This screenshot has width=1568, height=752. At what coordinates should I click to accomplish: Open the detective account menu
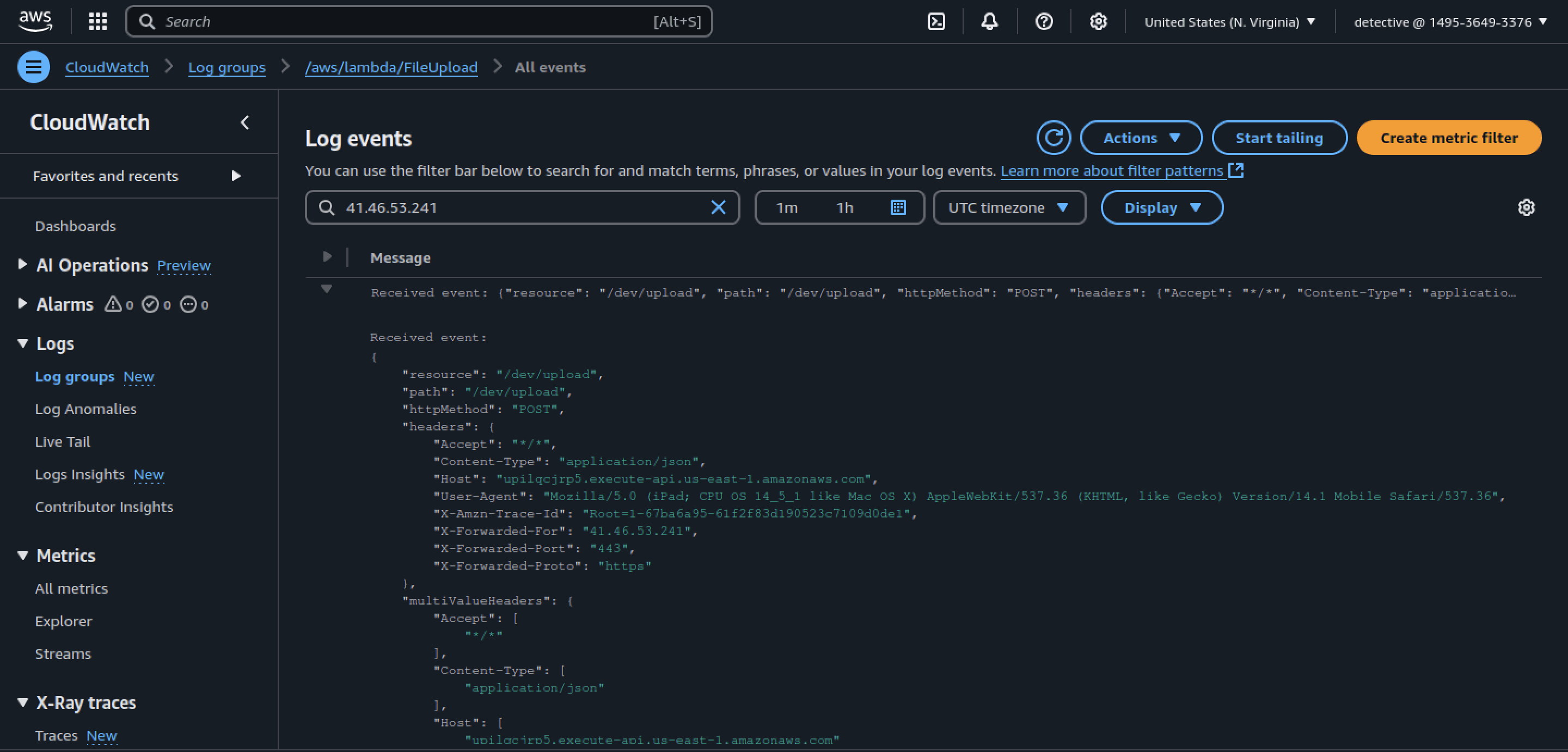[x=1450, y=22]
